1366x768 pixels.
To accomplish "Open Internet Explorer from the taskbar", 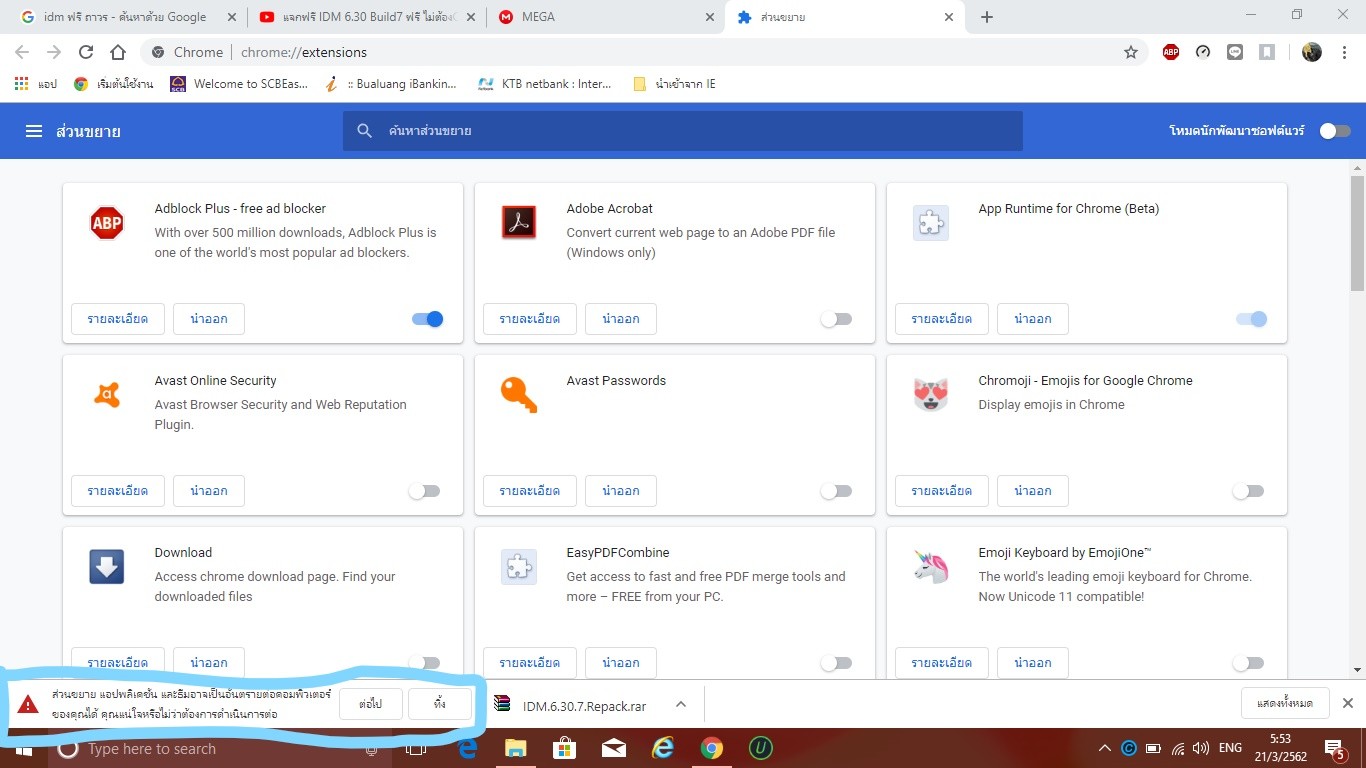I will (x=662, y=748).
